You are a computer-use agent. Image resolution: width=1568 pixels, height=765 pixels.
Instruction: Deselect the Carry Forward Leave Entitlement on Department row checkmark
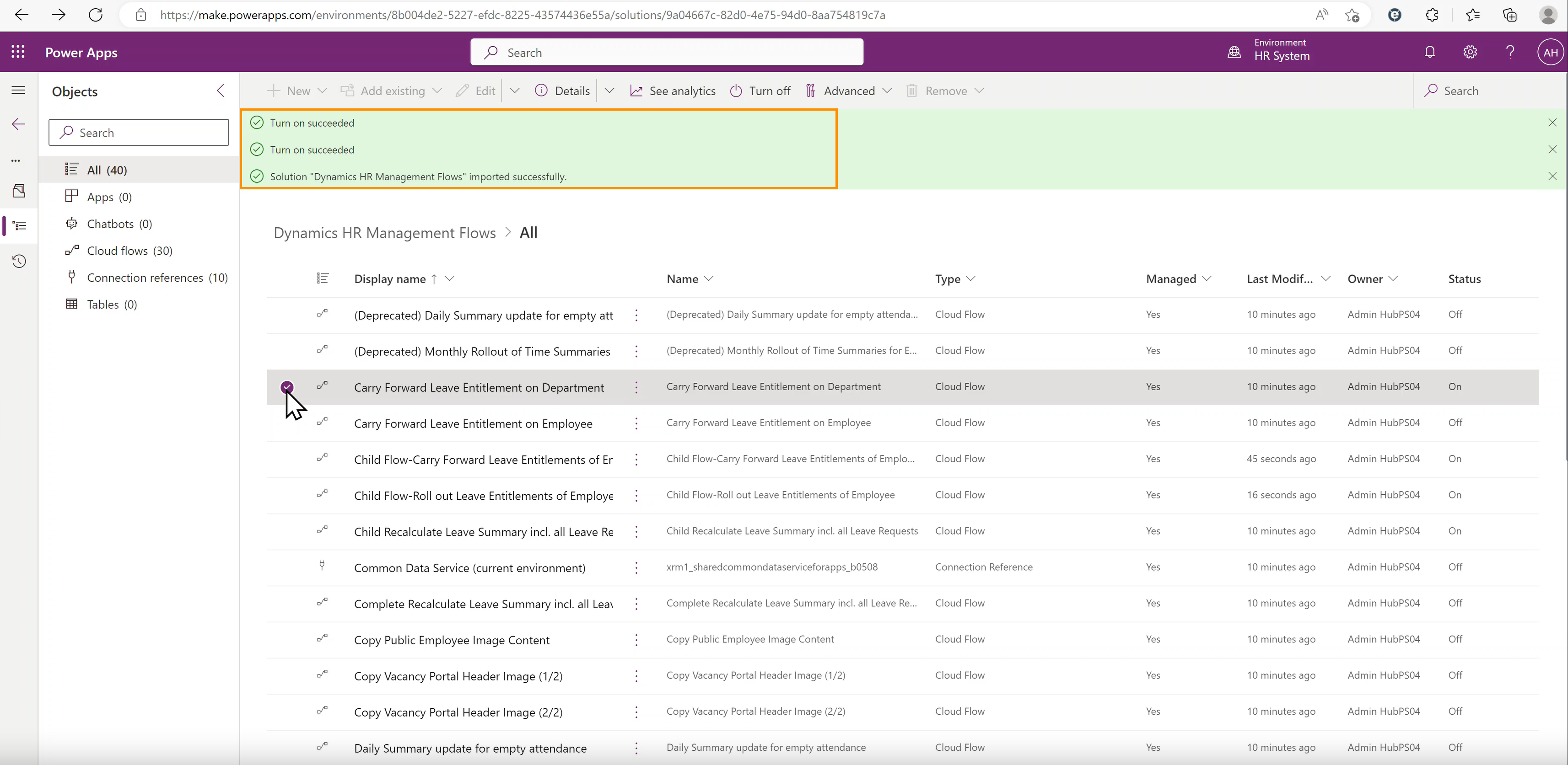[287, 387]
